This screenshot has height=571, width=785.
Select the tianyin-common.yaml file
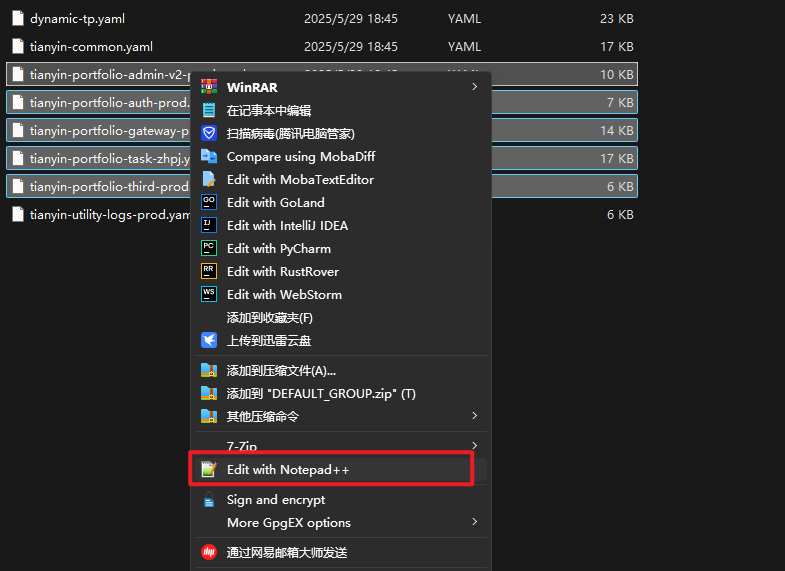91,46
